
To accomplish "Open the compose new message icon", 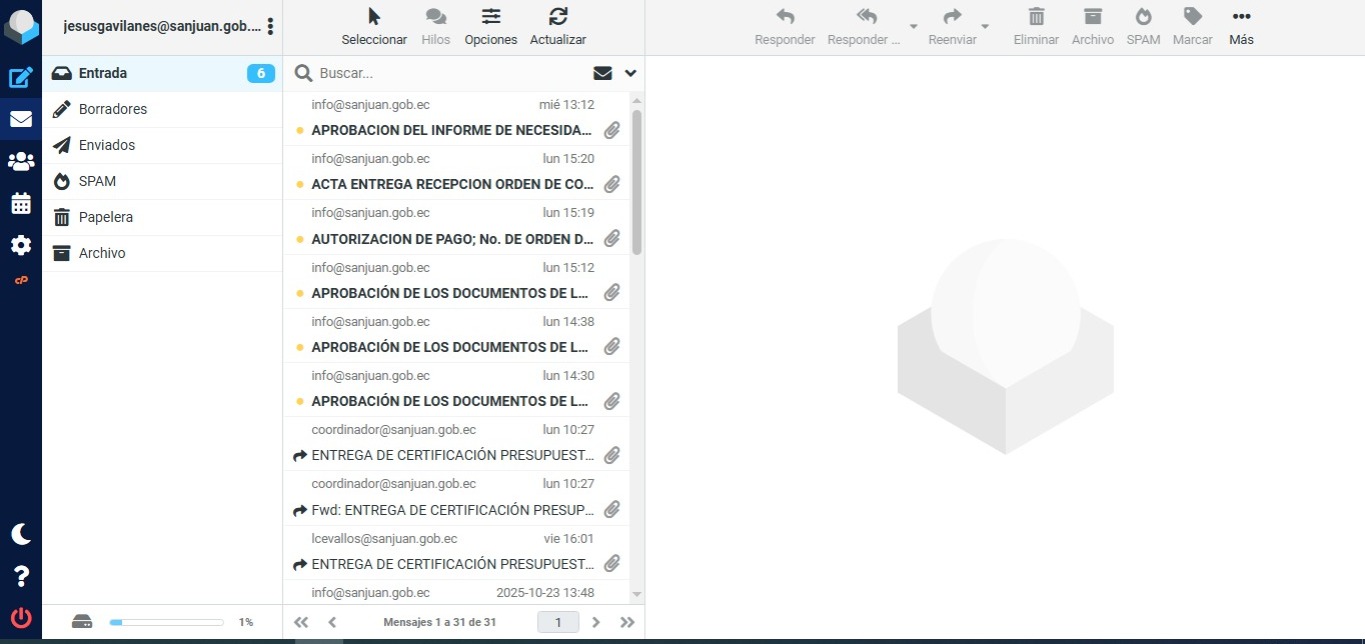I will tap(20, 78).
